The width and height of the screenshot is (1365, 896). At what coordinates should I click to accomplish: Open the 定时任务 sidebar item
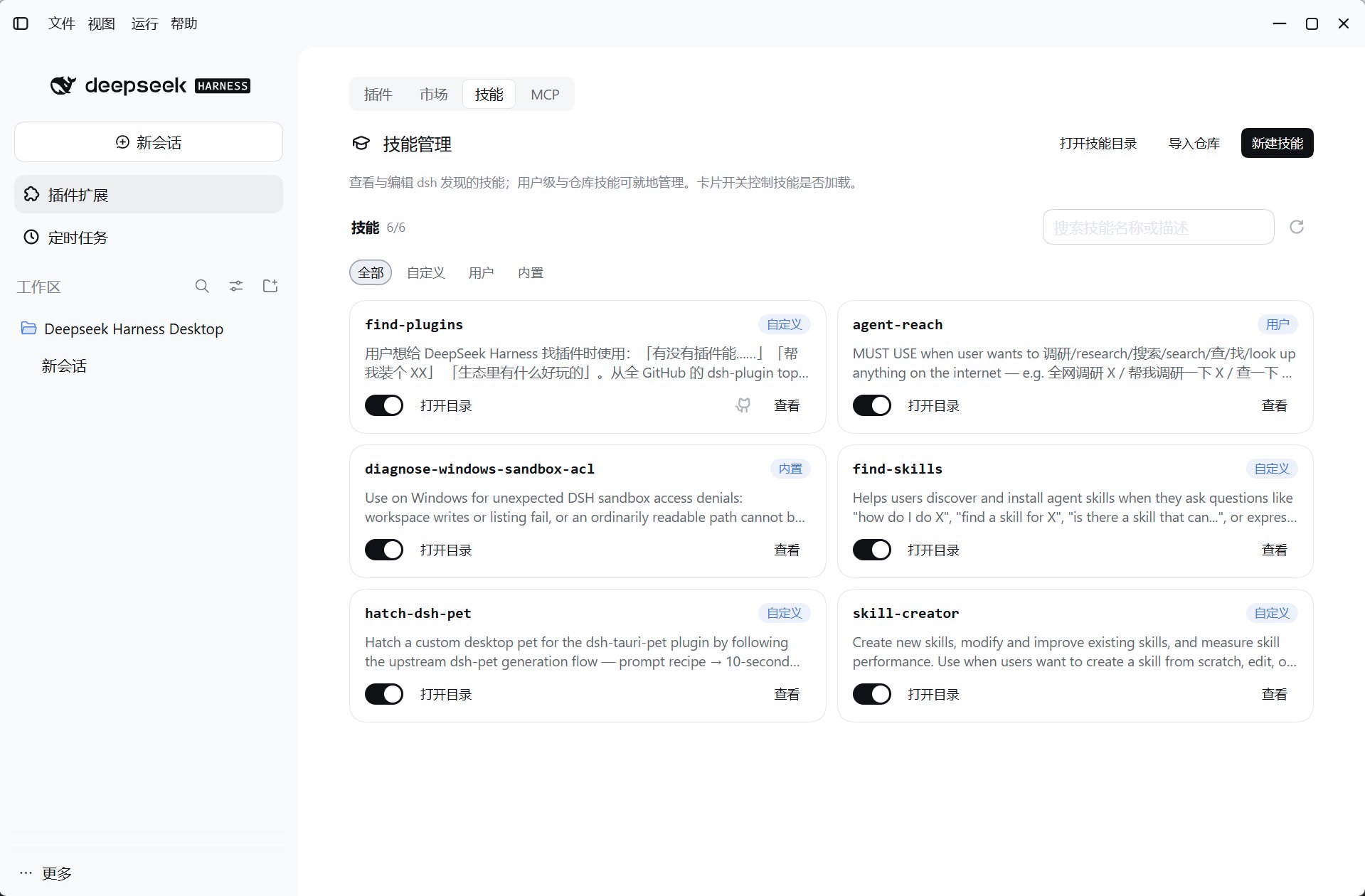(x=149, y=238)
